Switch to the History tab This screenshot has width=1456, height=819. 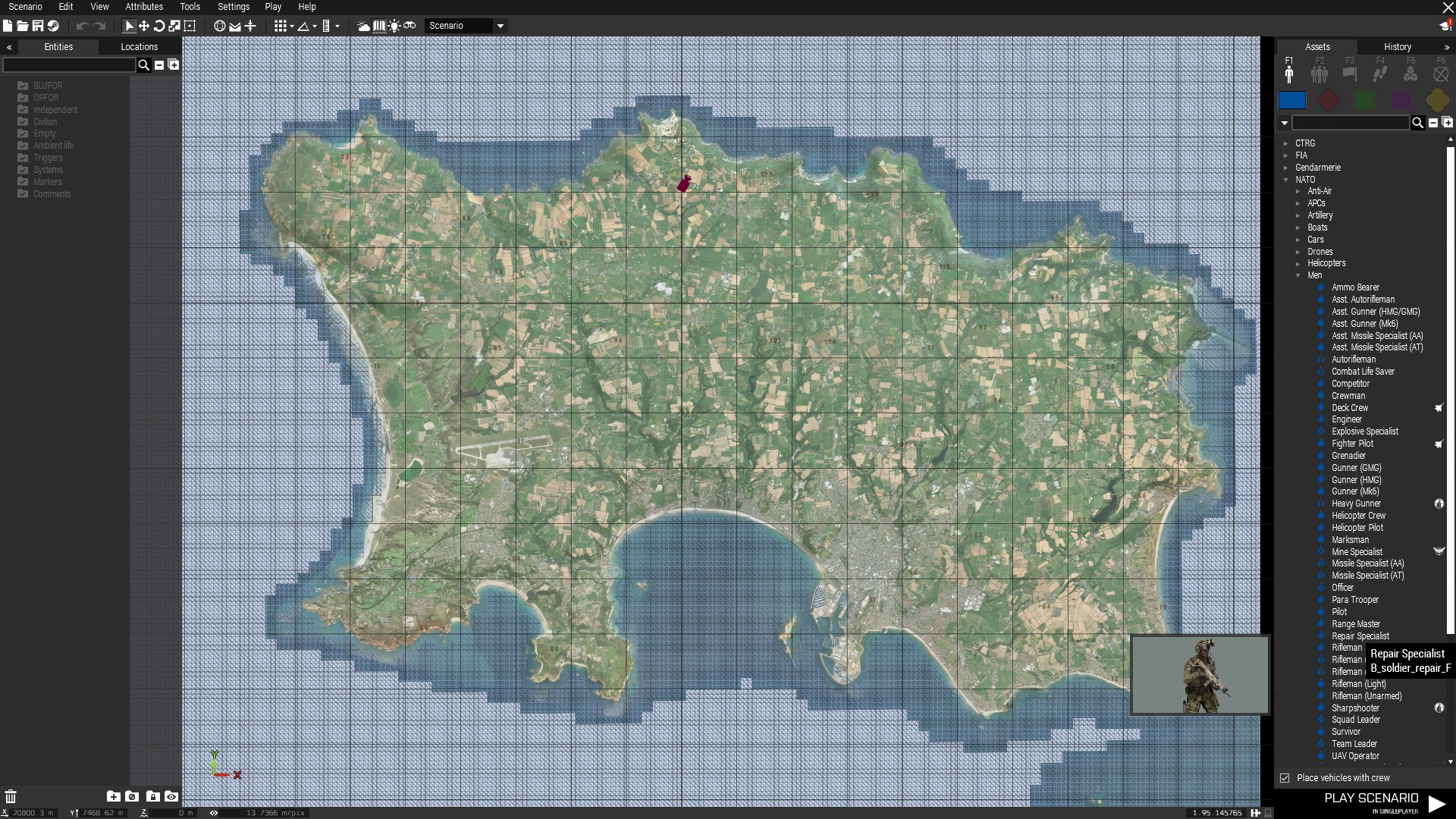[x=1397, y=47]
